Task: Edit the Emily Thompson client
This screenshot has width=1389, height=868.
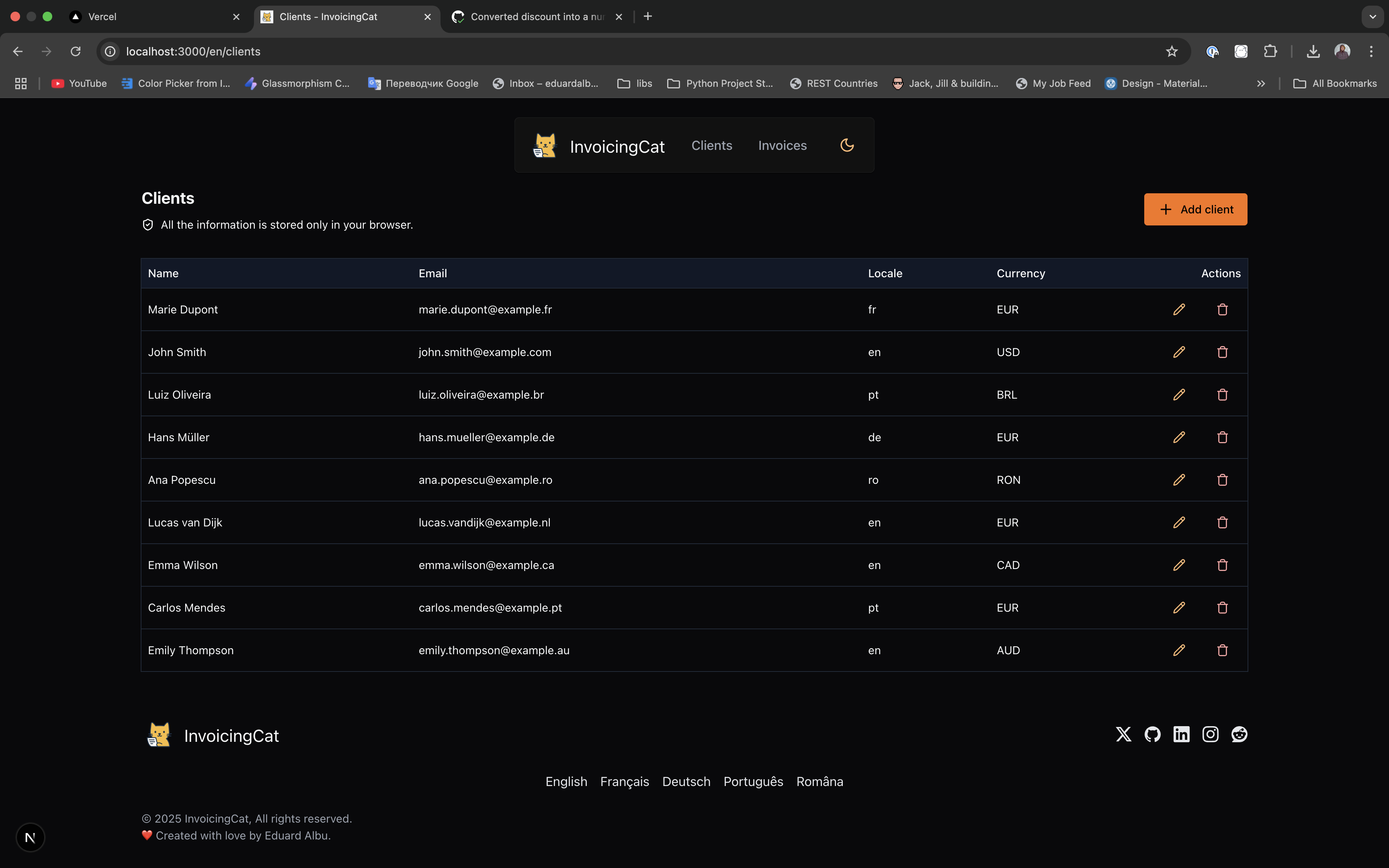Action: 1179,650
